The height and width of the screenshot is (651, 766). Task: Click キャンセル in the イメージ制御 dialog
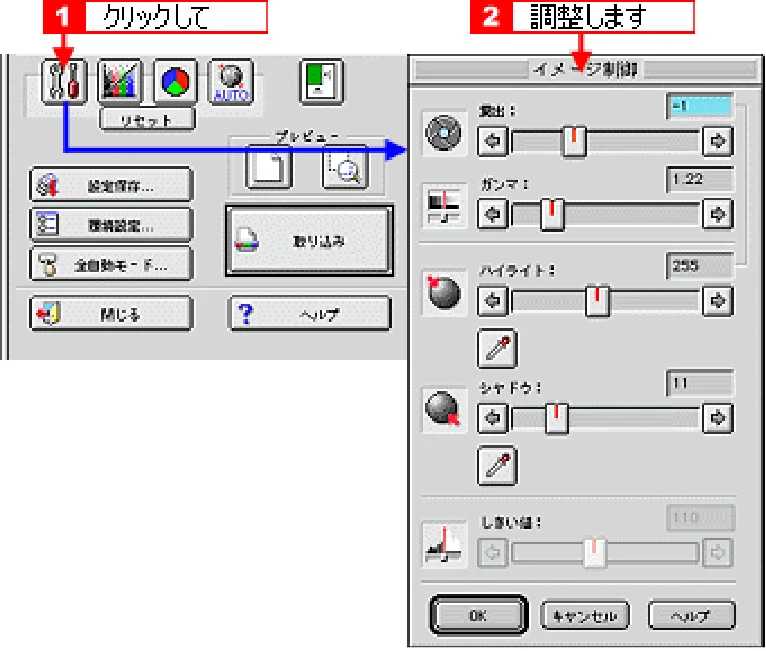click(585, 616)
